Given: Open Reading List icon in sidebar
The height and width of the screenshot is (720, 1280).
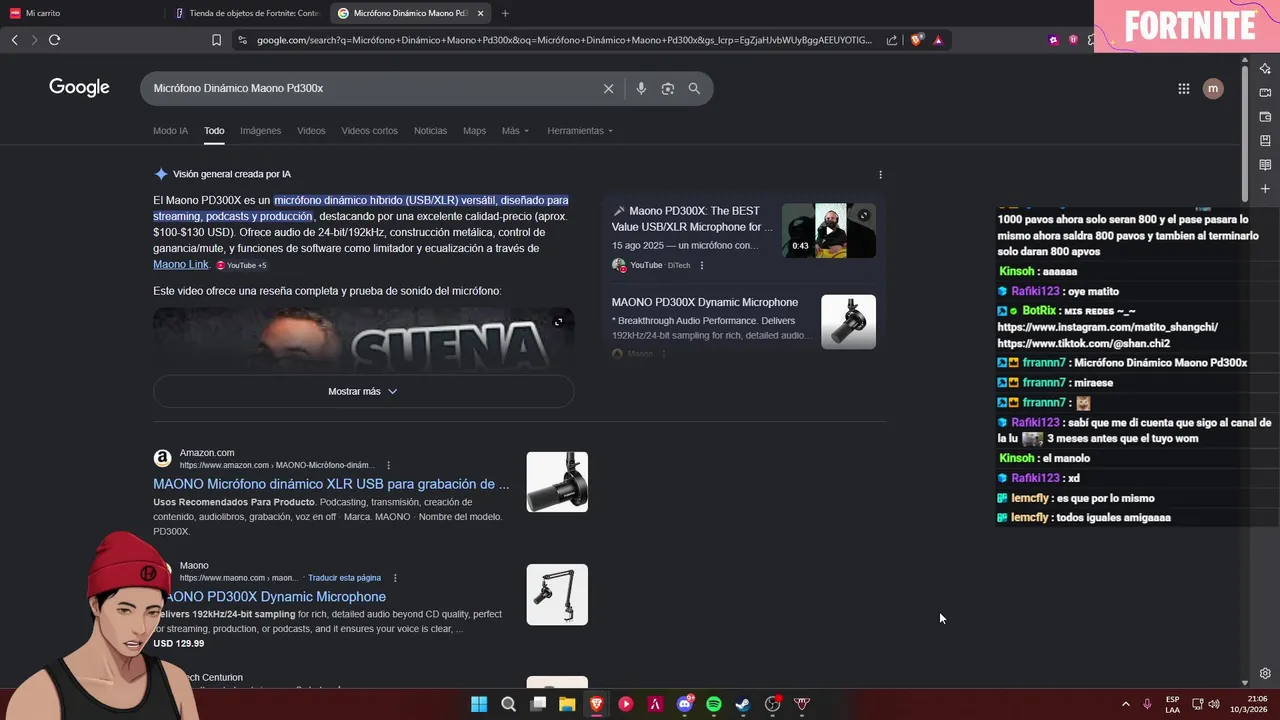Looking at the screenshot, I should (1265, 164).
